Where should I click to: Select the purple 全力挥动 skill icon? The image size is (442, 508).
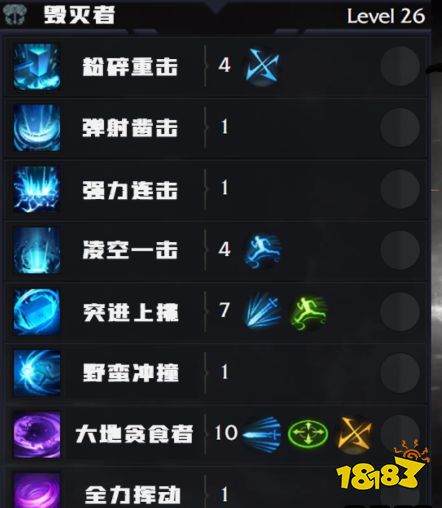click(37, 491)
